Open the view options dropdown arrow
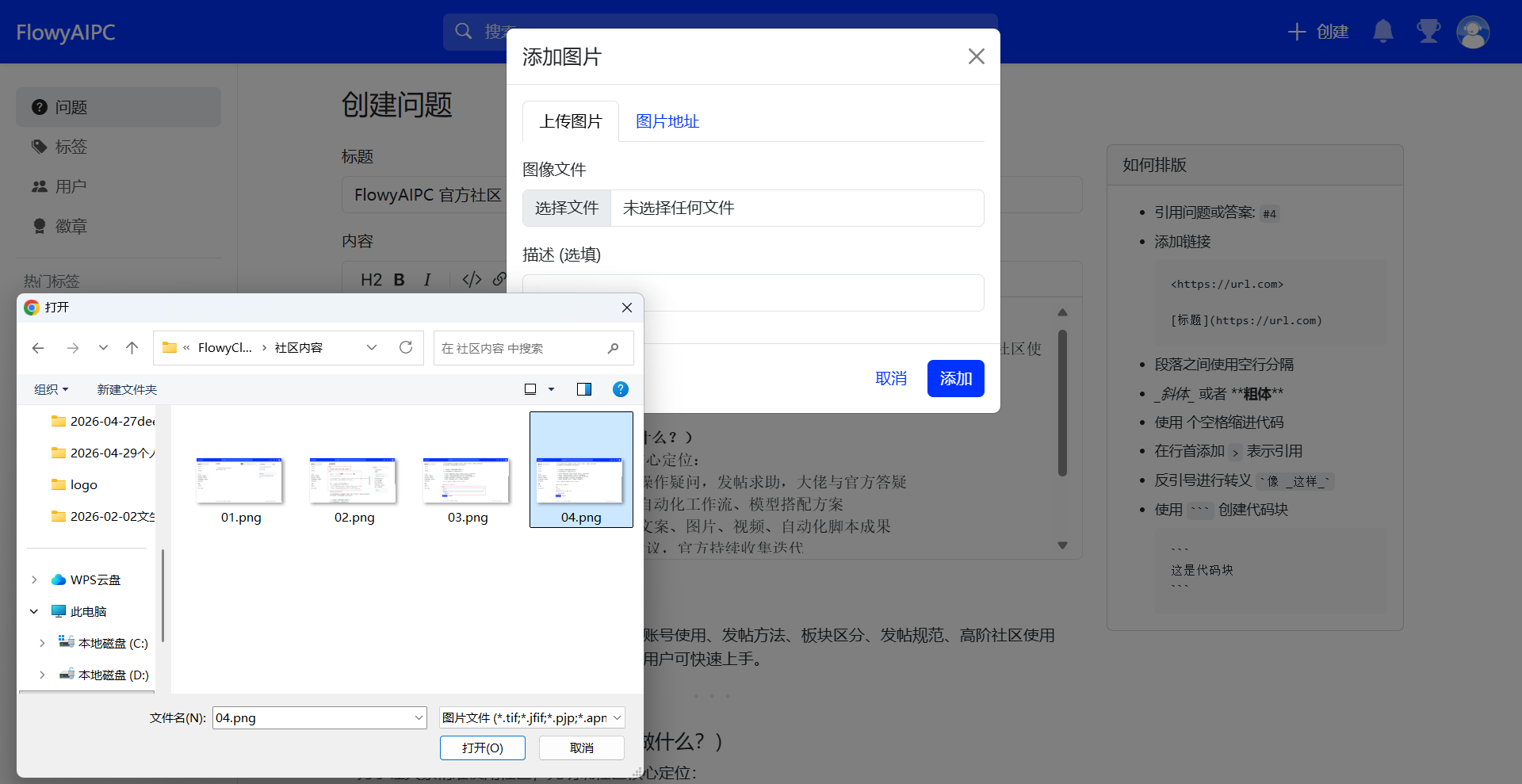The height and width of the screenshot is (784, 1522). 551,389
